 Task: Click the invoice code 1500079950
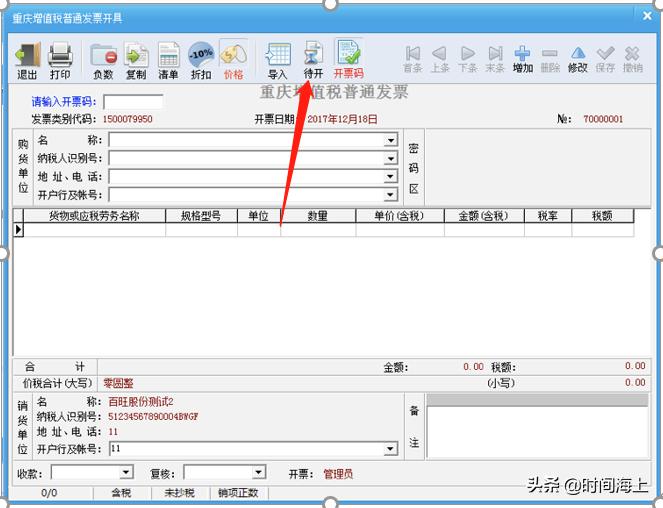(x=128, y=119)
